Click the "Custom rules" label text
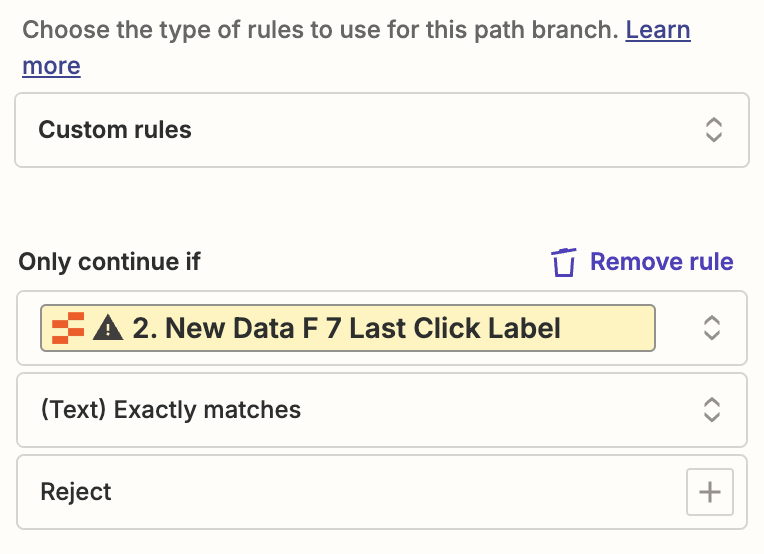 (x=115, y=130)
